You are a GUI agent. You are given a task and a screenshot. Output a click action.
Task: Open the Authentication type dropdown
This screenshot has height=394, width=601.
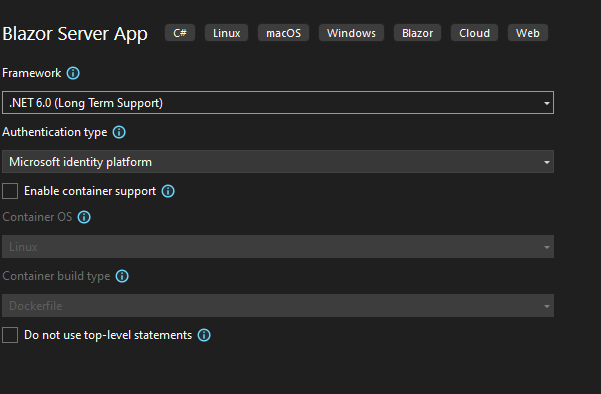coord(278,161)
